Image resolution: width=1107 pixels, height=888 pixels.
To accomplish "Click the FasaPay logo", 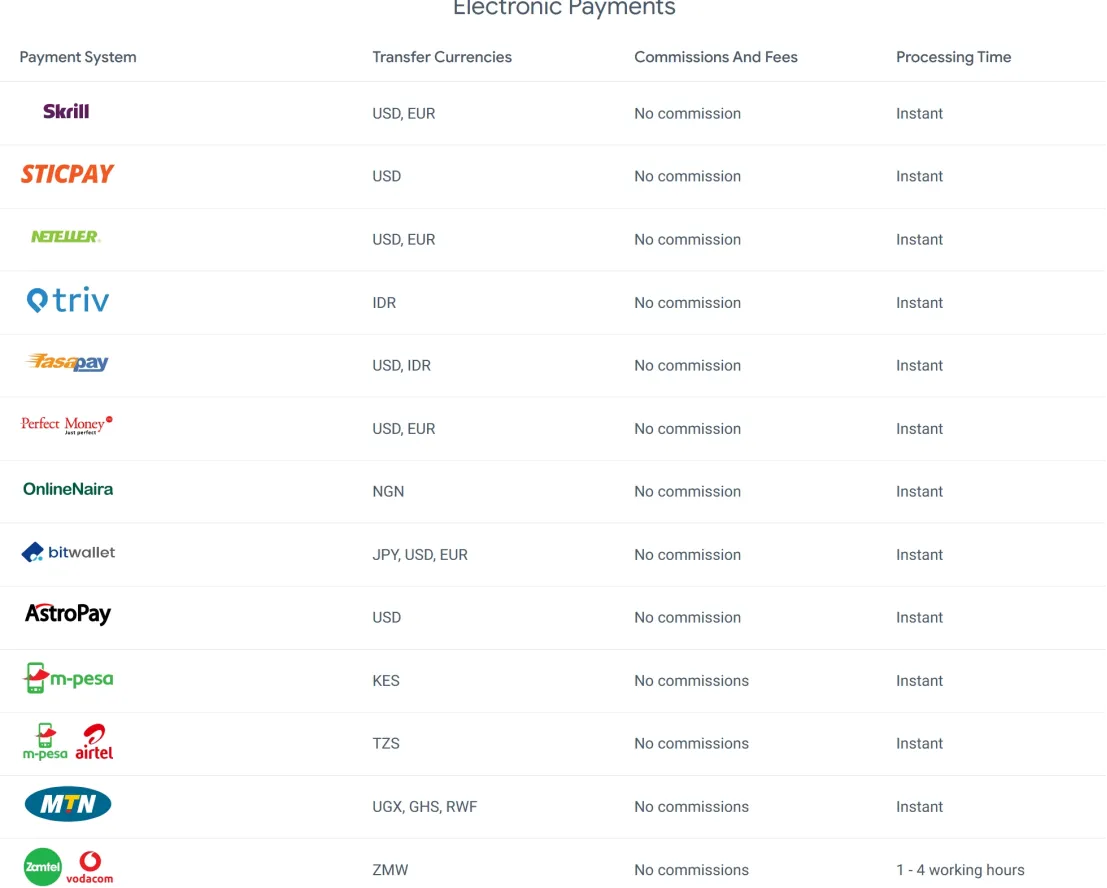I will (x=67, y=363).
